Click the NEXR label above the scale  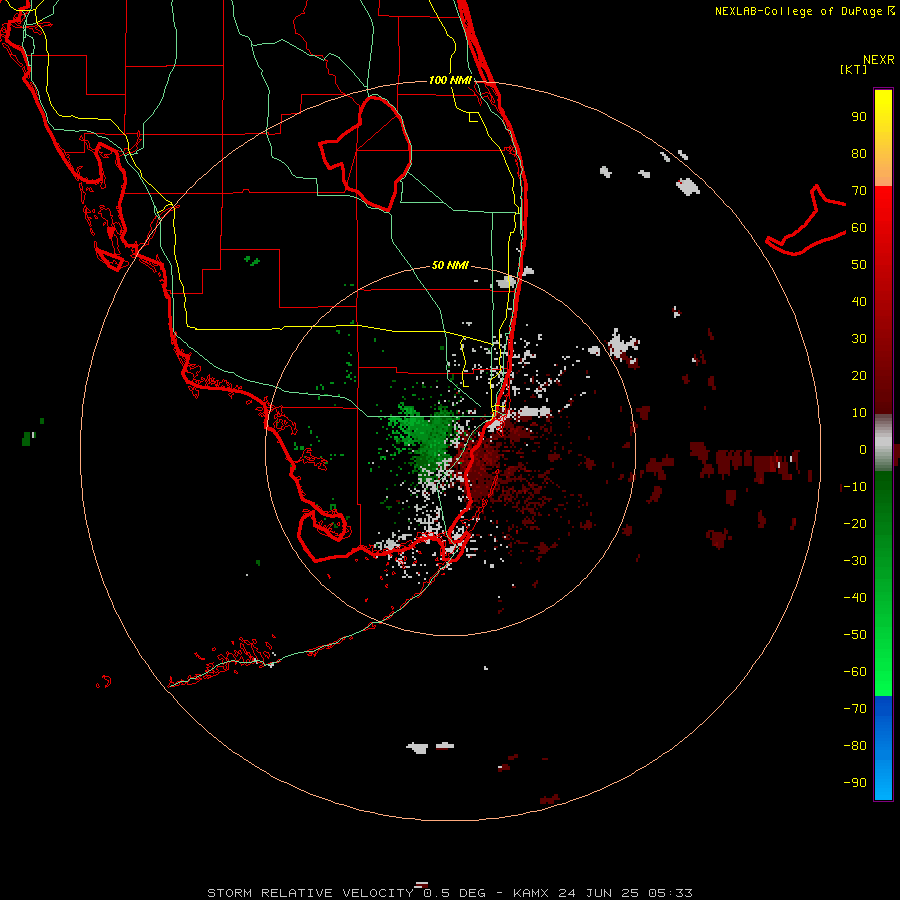click(879, 60)
